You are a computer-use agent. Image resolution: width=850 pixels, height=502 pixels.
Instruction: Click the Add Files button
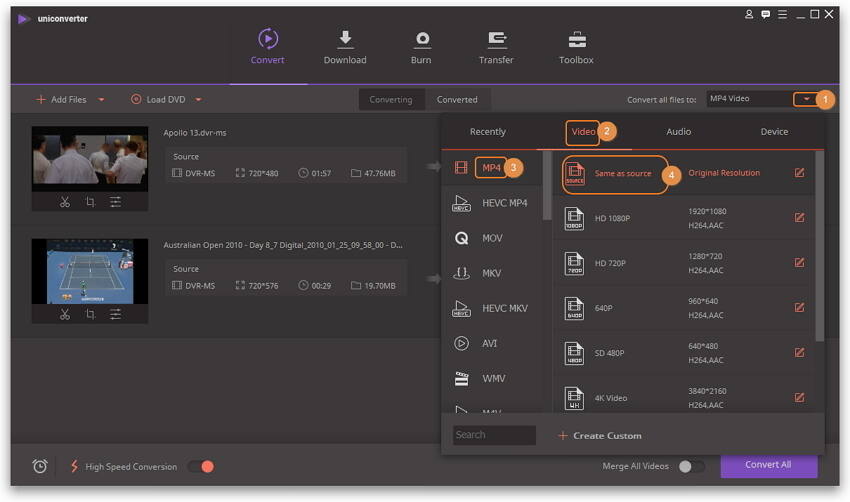(x=62, y=100)
